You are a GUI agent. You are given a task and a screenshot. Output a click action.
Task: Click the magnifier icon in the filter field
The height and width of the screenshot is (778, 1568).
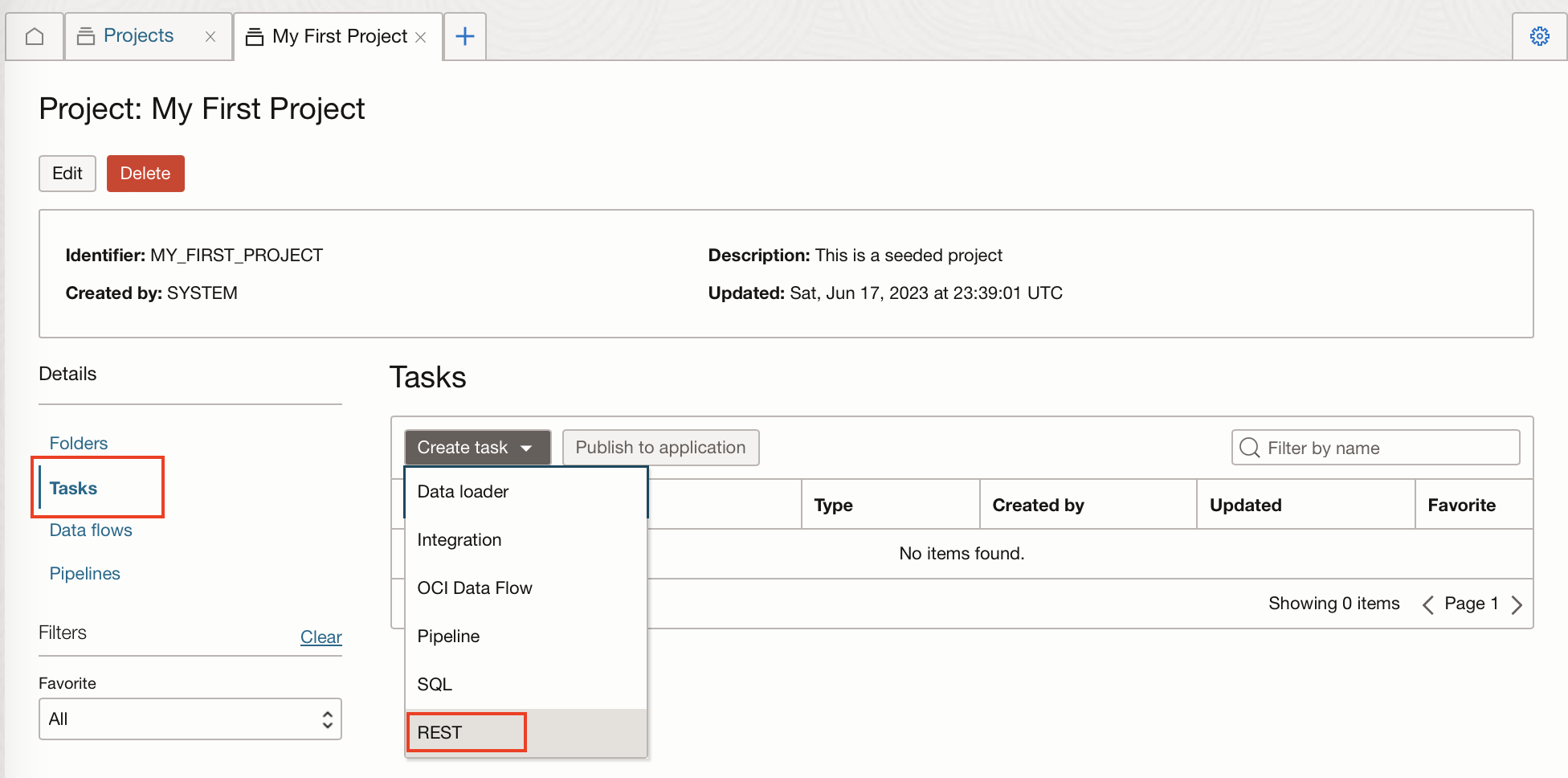(1250, 448)
